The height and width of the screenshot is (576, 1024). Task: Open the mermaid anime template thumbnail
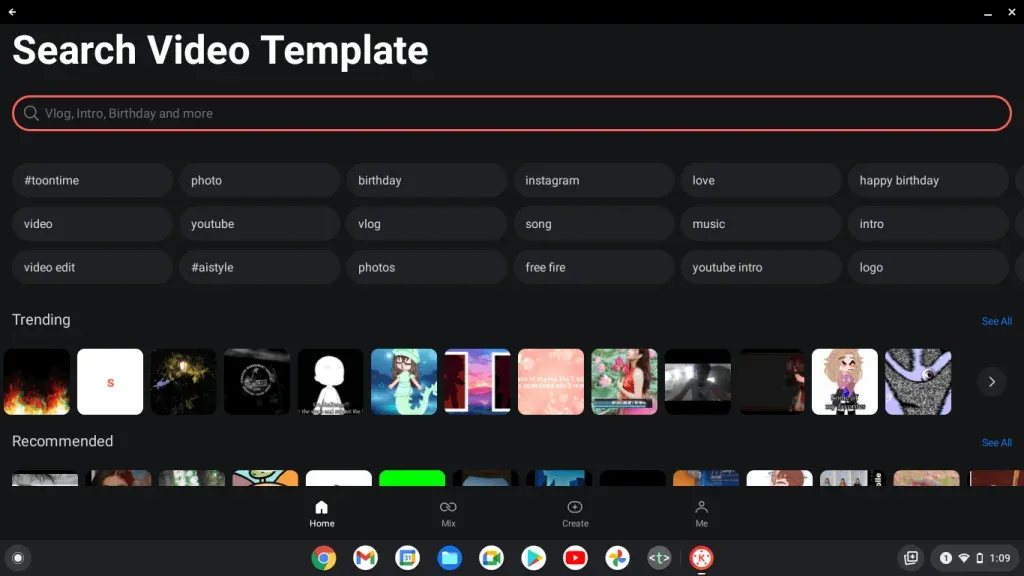pos(404,382)
